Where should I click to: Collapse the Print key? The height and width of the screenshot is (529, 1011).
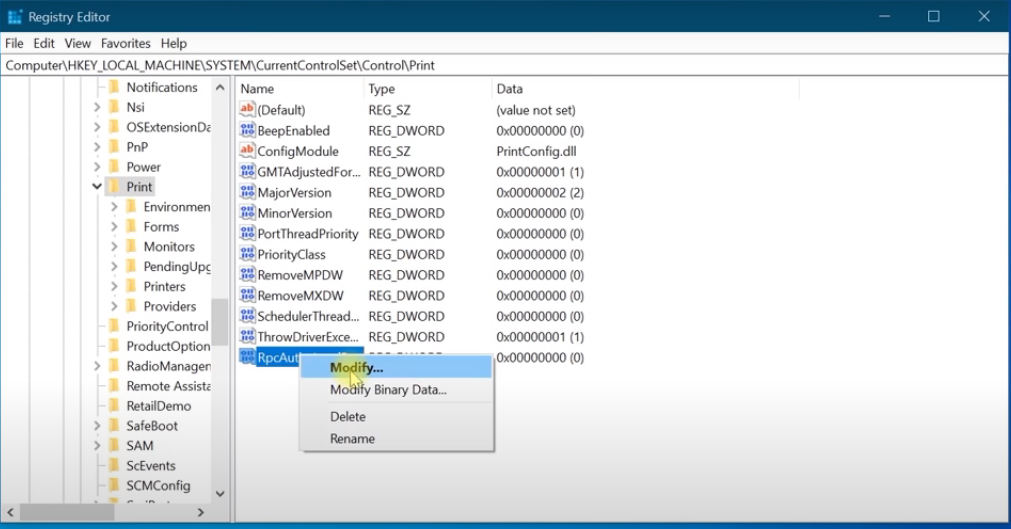click(x=97, y=186)
